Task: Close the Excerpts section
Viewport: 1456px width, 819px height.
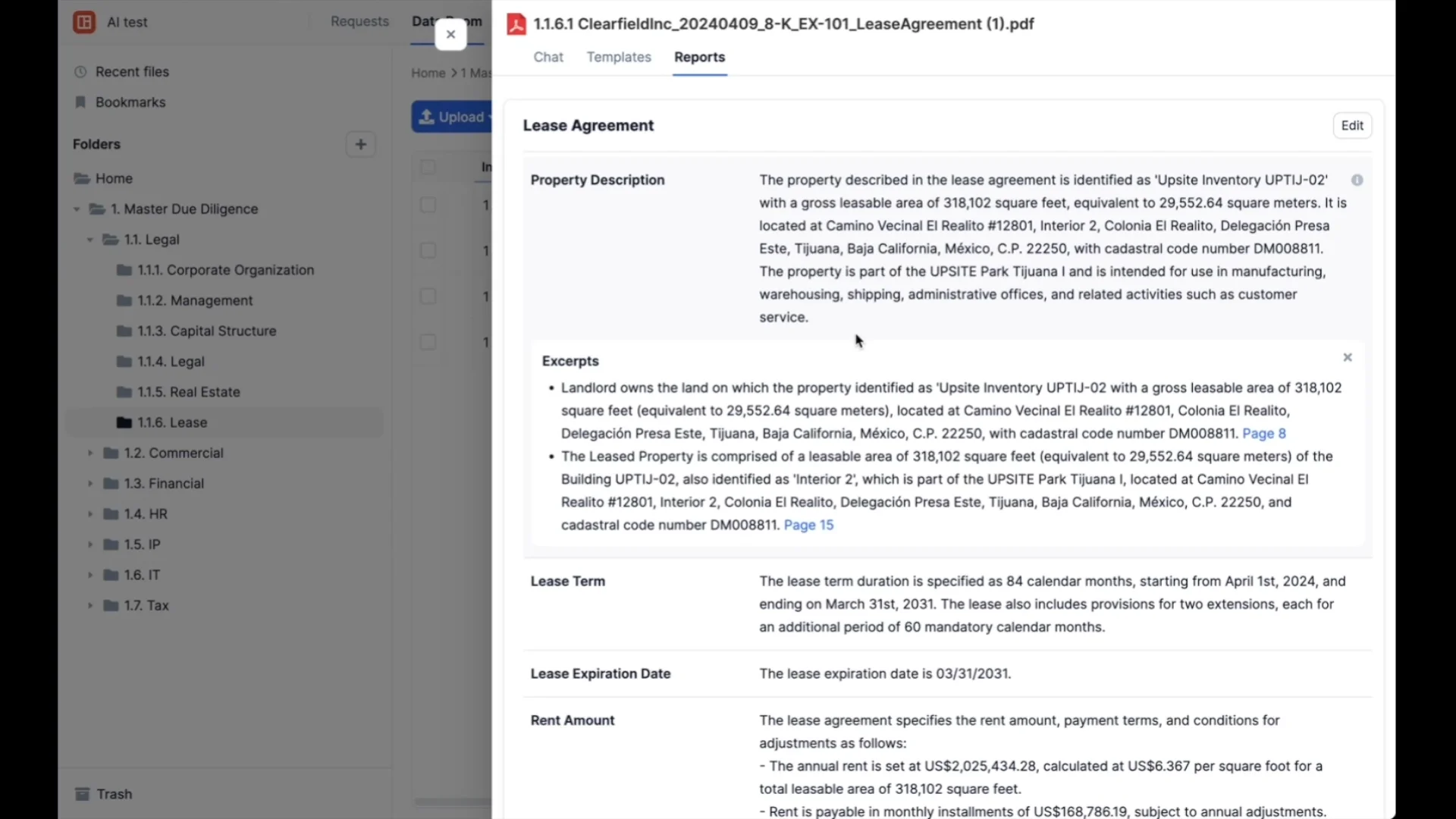Action: tap(1348, 357)
